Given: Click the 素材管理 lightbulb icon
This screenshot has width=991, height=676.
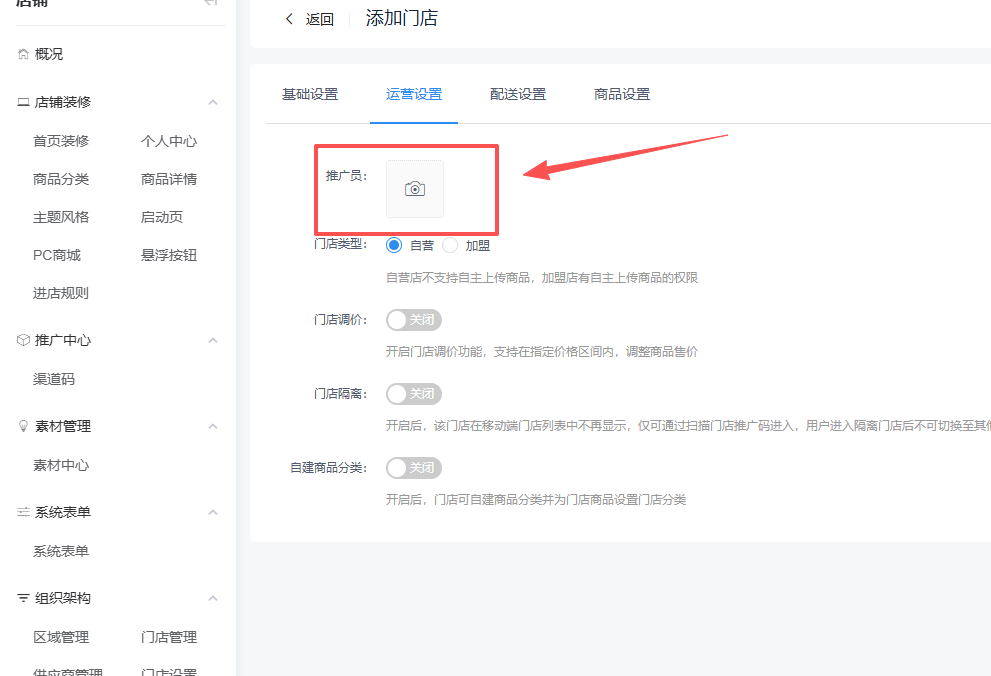Looking at the screenshot, I should point(23,427).
